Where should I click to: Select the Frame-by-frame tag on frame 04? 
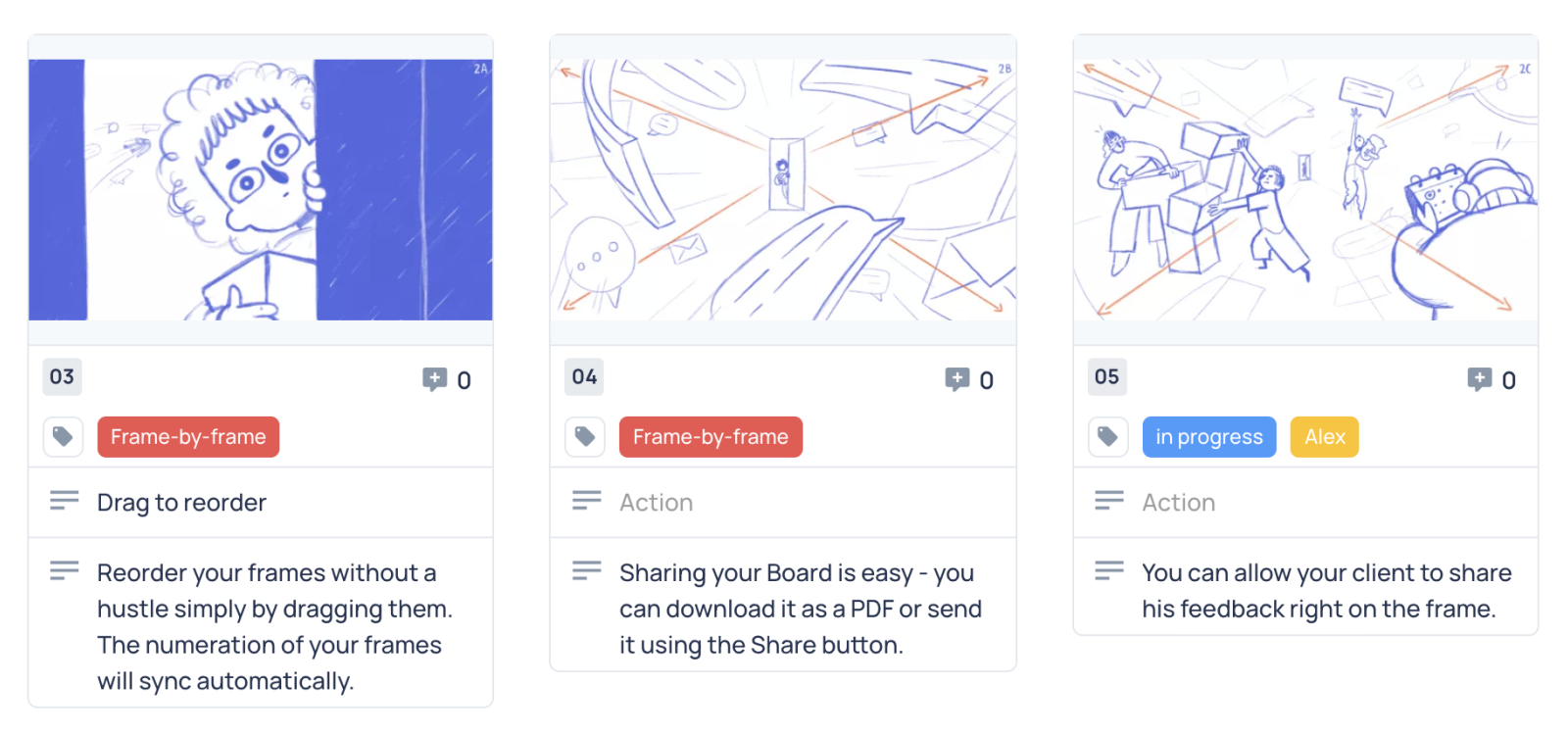710,437
